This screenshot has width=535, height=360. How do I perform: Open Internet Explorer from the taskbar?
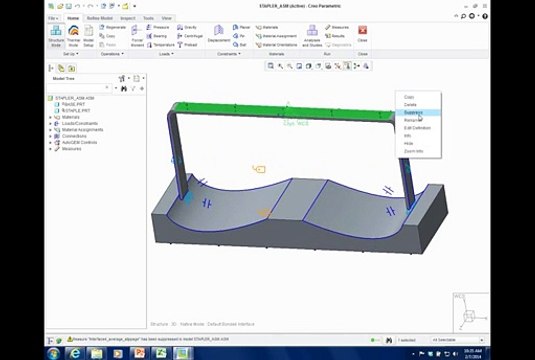(74, 354)
